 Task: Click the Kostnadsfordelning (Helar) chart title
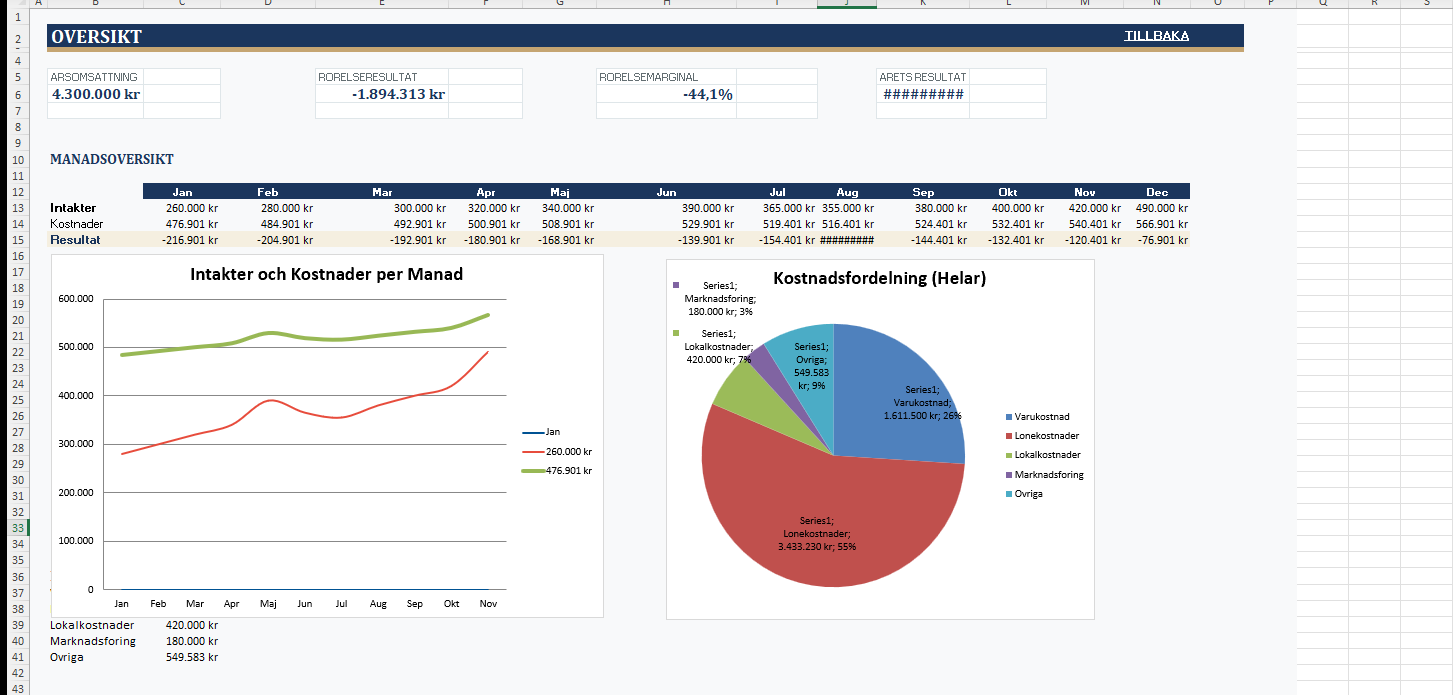(879, 279)
